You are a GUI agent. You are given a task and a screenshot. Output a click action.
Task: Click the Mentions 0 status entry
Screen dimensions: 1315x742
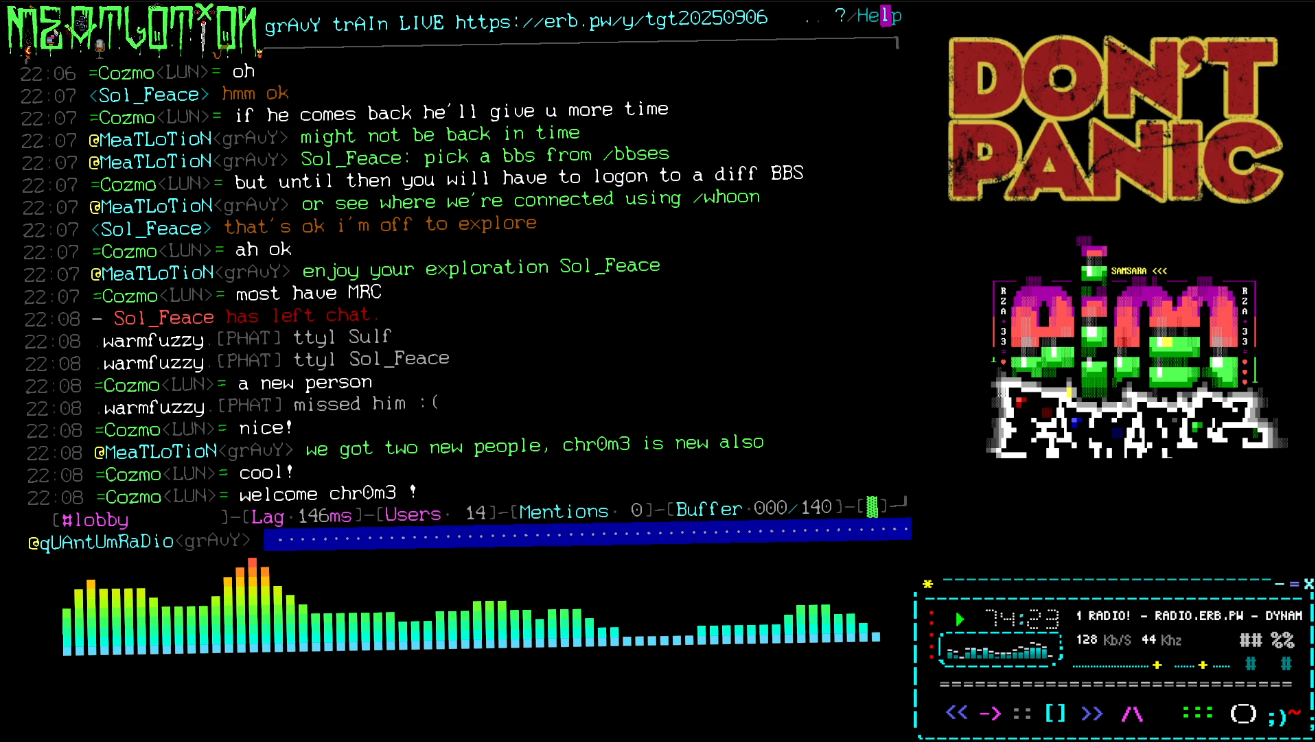(x=580, y=512)
